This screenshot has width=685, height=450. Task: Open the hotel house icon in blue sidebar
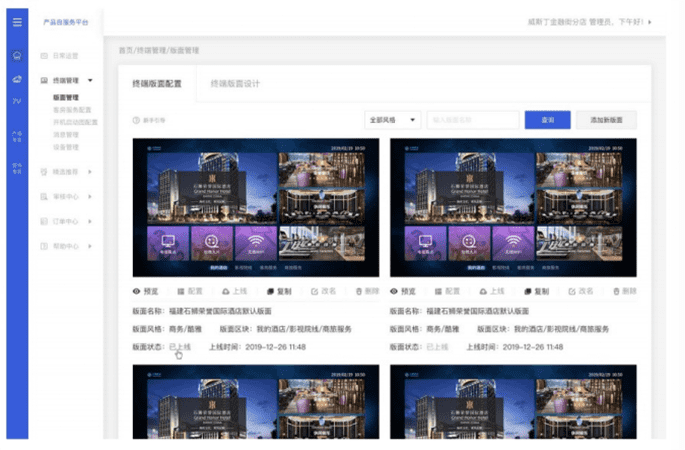pos(17,55)
